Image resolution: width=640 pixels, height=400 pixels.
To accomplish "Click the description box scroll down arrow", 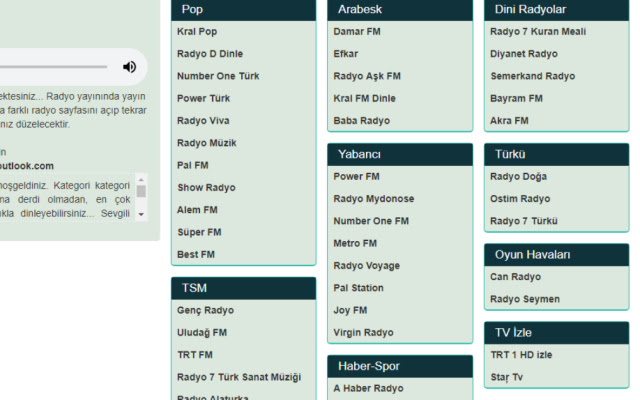I will pyautogui.click(x=141, y=214).
